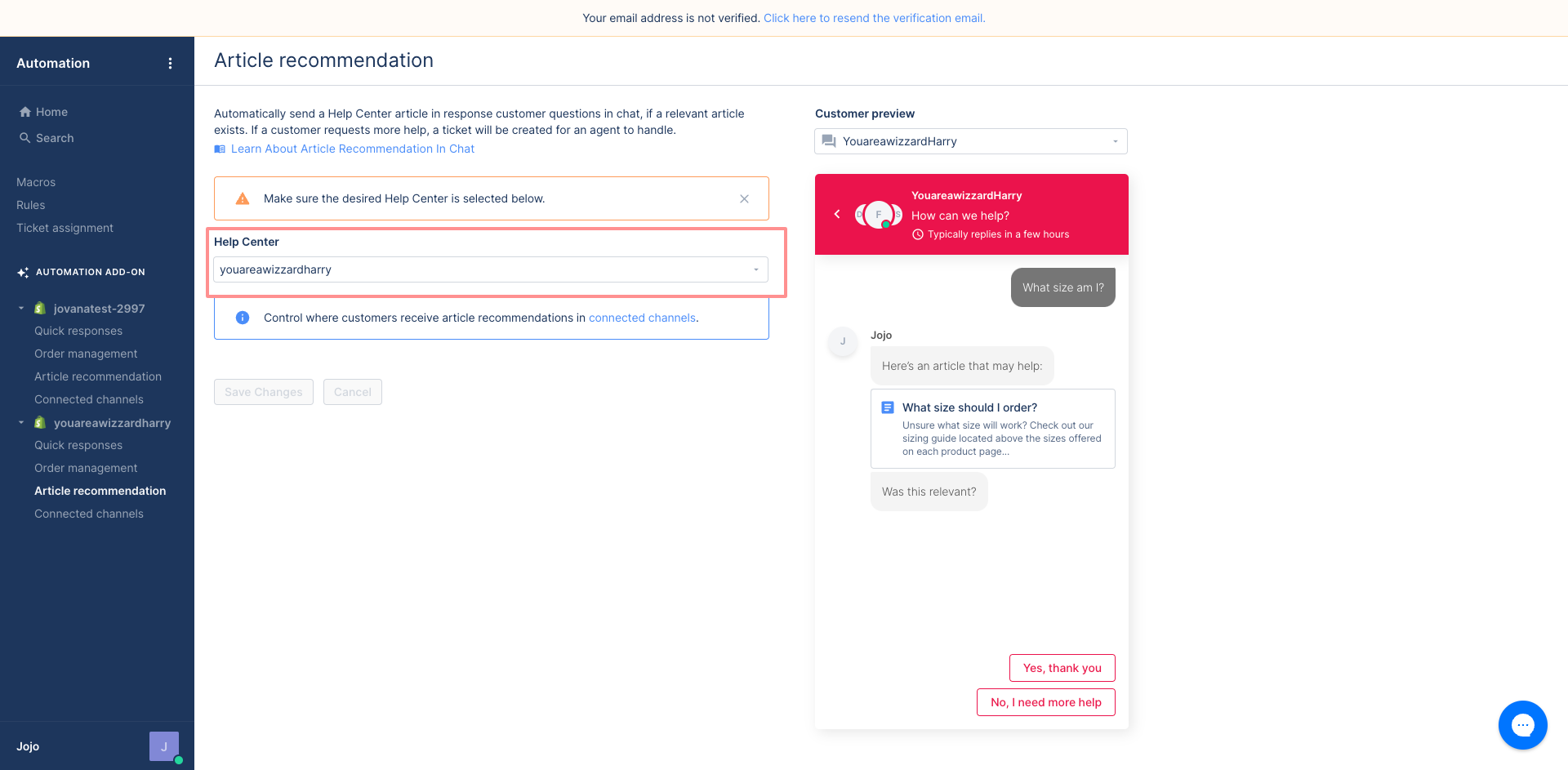The image size is (1568, 770).
Task: Click the resend verification email link
Action: click(x=874, y=18)
